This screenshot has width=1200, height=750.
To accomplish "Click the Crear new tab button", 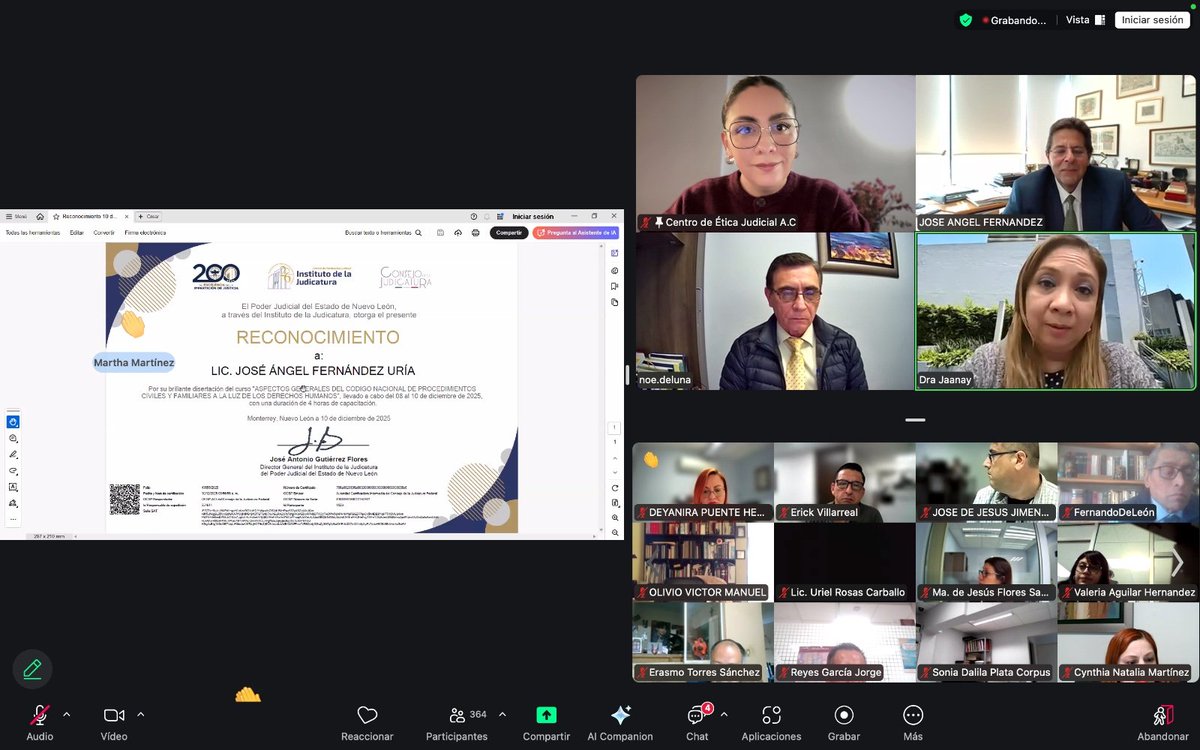I will (x=149, y=216).
